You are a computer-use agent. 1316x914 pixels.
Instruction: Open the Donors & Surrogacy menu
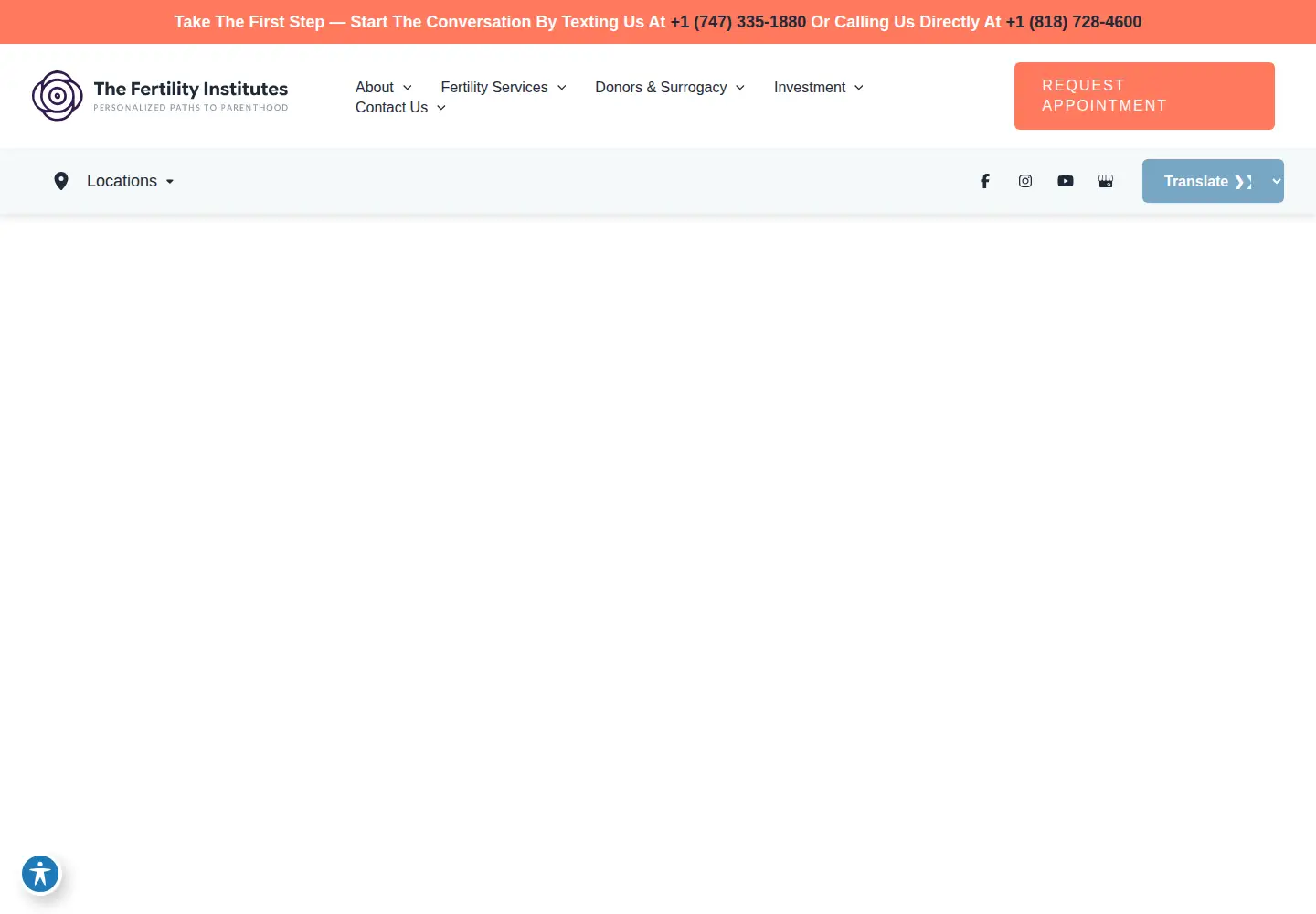(x=670, y=87)
